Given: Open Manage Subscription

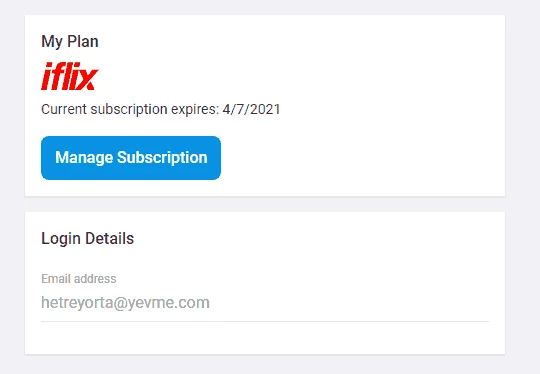Looking at the screenshot, I should (x=131, y=158).
